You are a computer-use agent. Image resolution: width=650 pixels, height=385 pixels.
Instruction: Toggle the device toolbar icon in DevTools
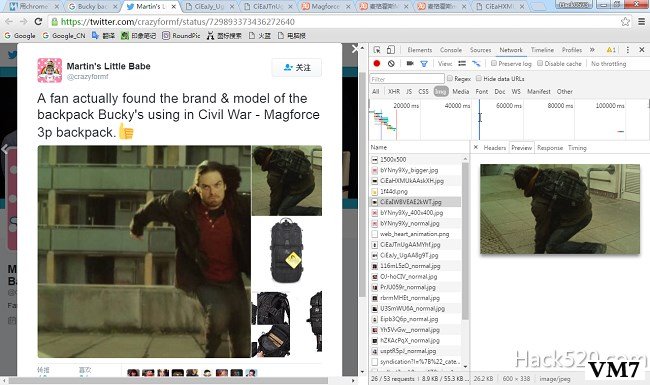pyautogui.click(x=390, y=50)
